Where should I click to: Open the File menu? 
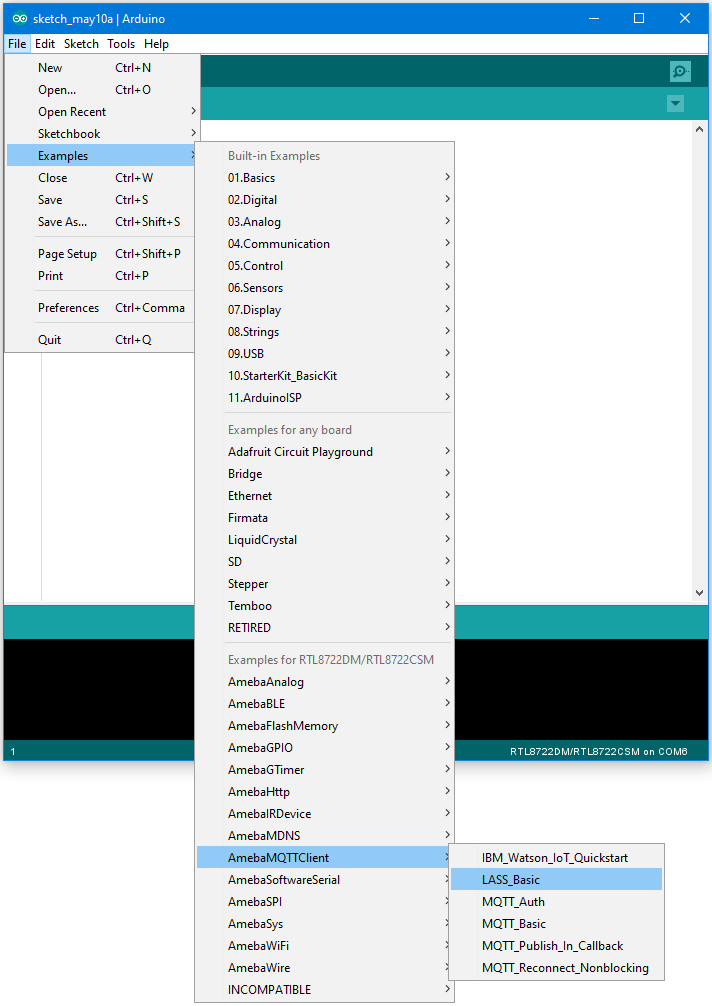tap(17, 44)
